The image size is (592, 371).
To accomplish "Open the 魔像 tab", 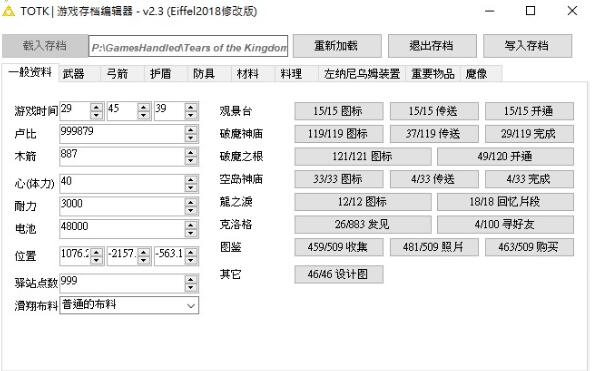I will pos(481,74).
